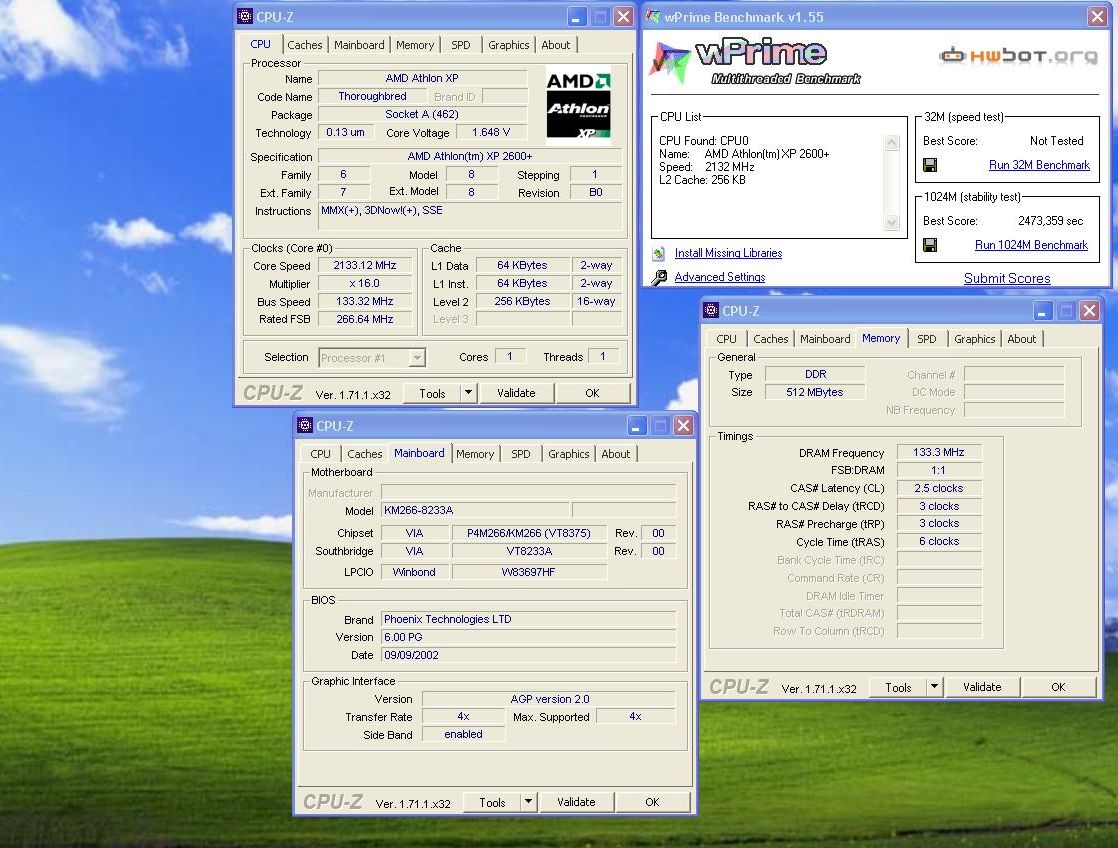Click Tools button in Mainboard window
The height and width of the screenshot is (848, 1118).
[x=492, y=802]
